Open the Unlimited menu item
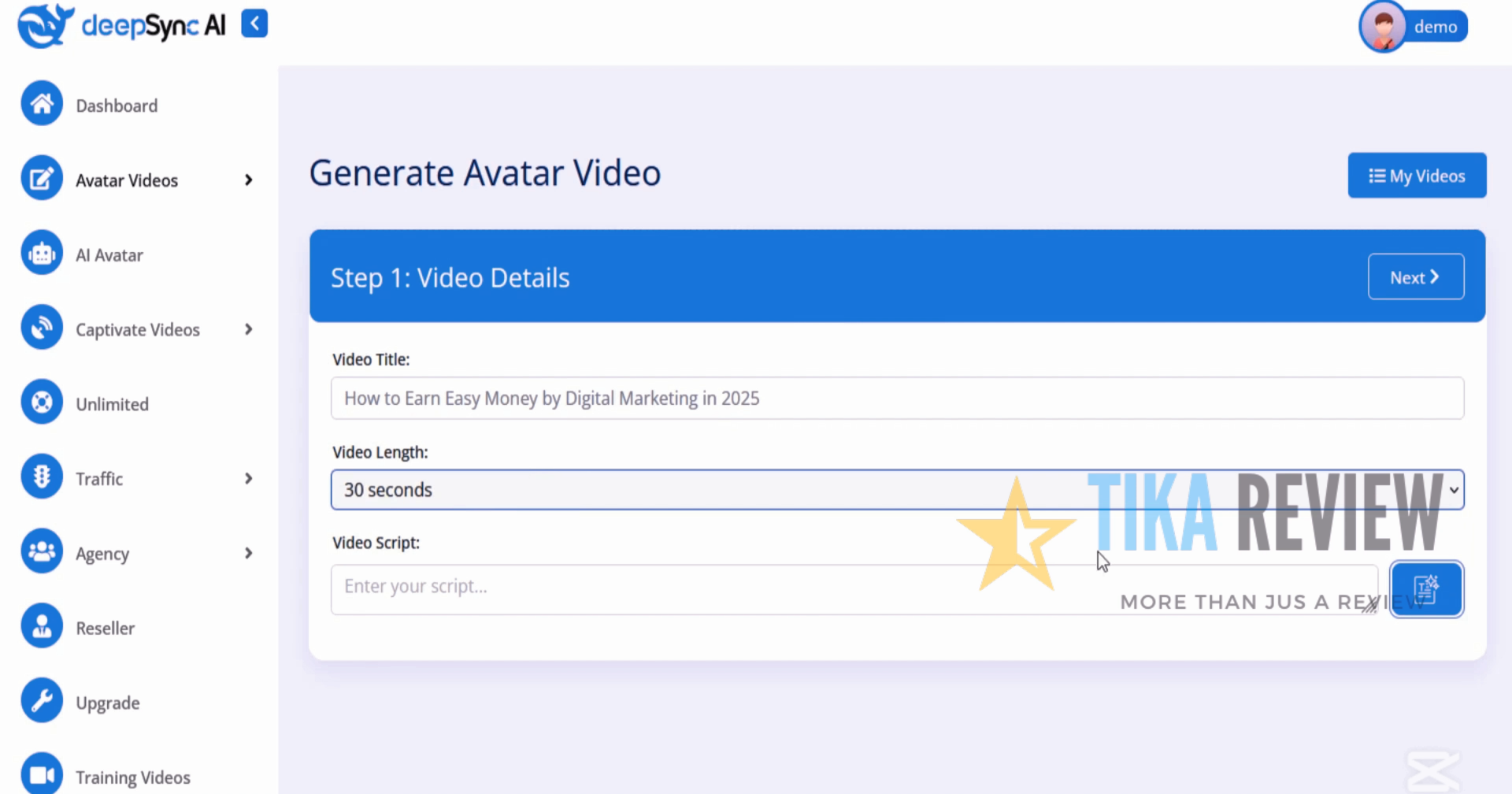Screen dimensions: 1512x794 pyautogui.click(x=112, y=404)
